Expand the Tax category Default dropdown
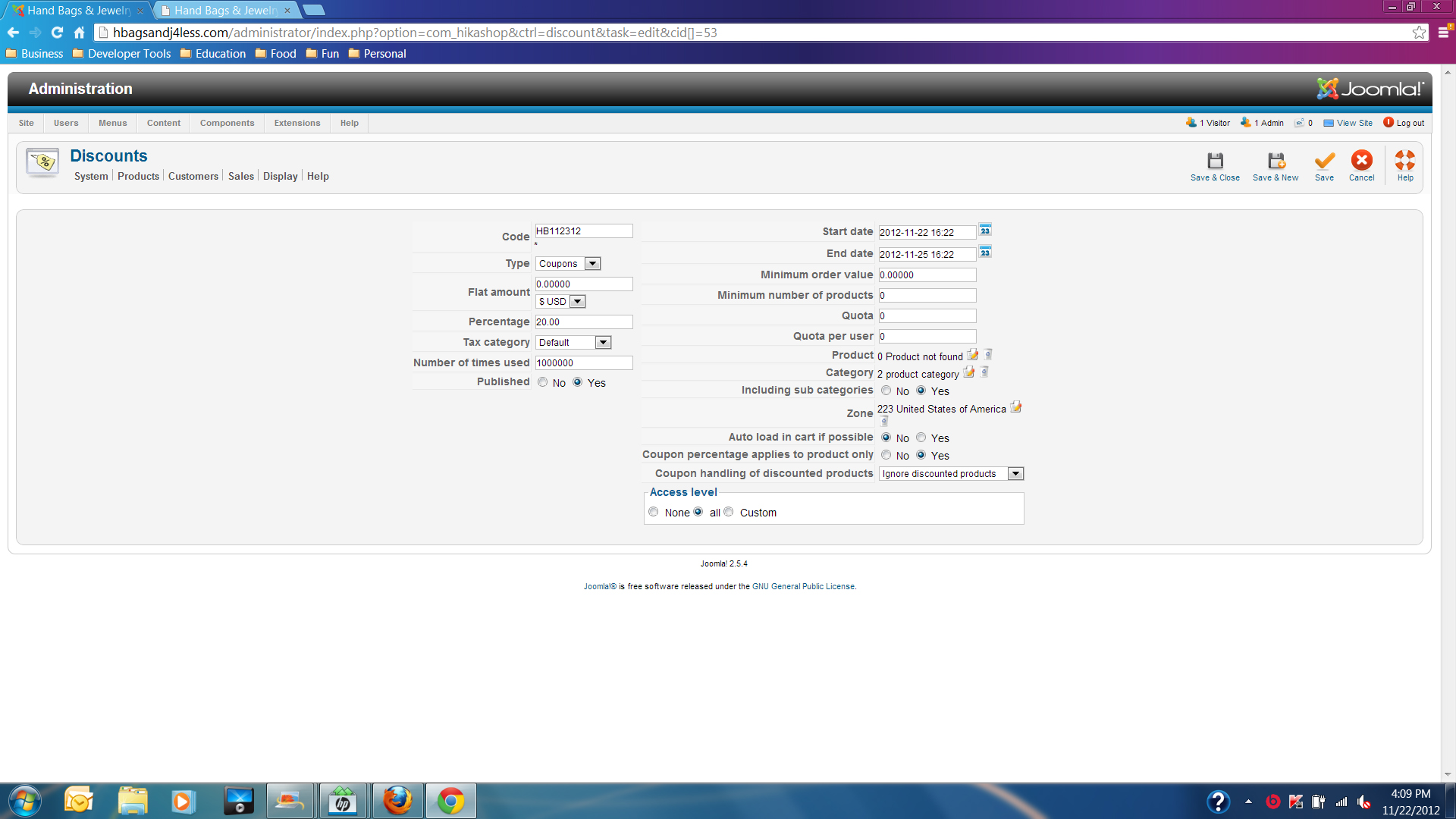1456x819 pixels. [x=573, y=343]
